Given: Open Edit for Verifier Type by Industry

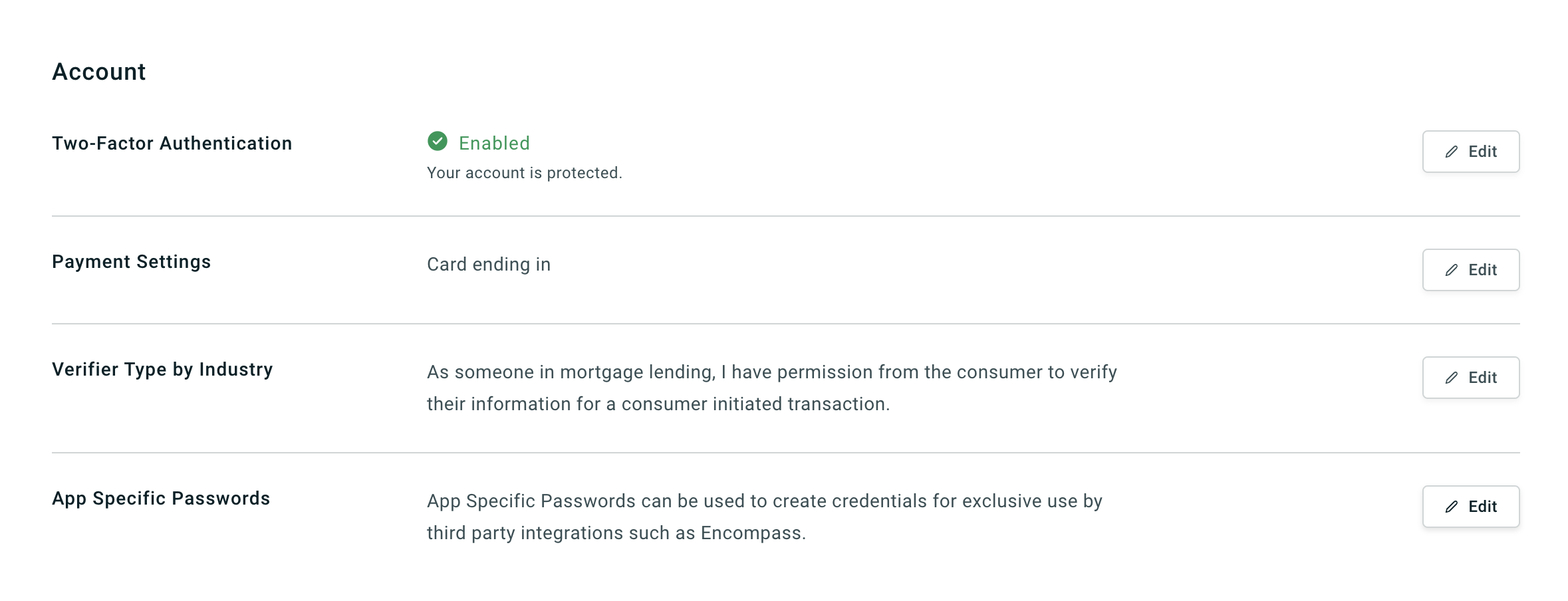Looking at the screenshot, I should (x=1471, y=378).
